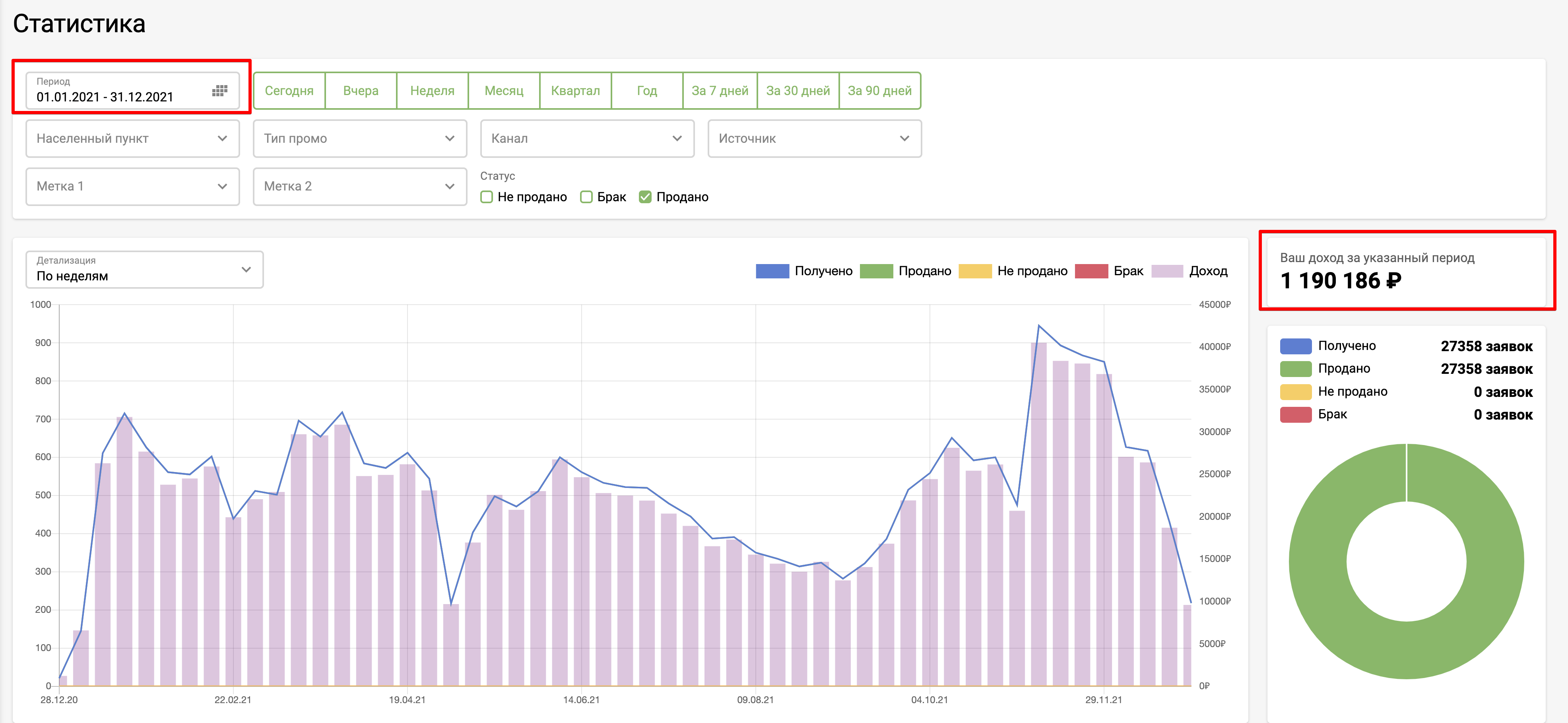The image size is (1568, 723).
Task: Select the Сегодня period tab
Action: 289,91
